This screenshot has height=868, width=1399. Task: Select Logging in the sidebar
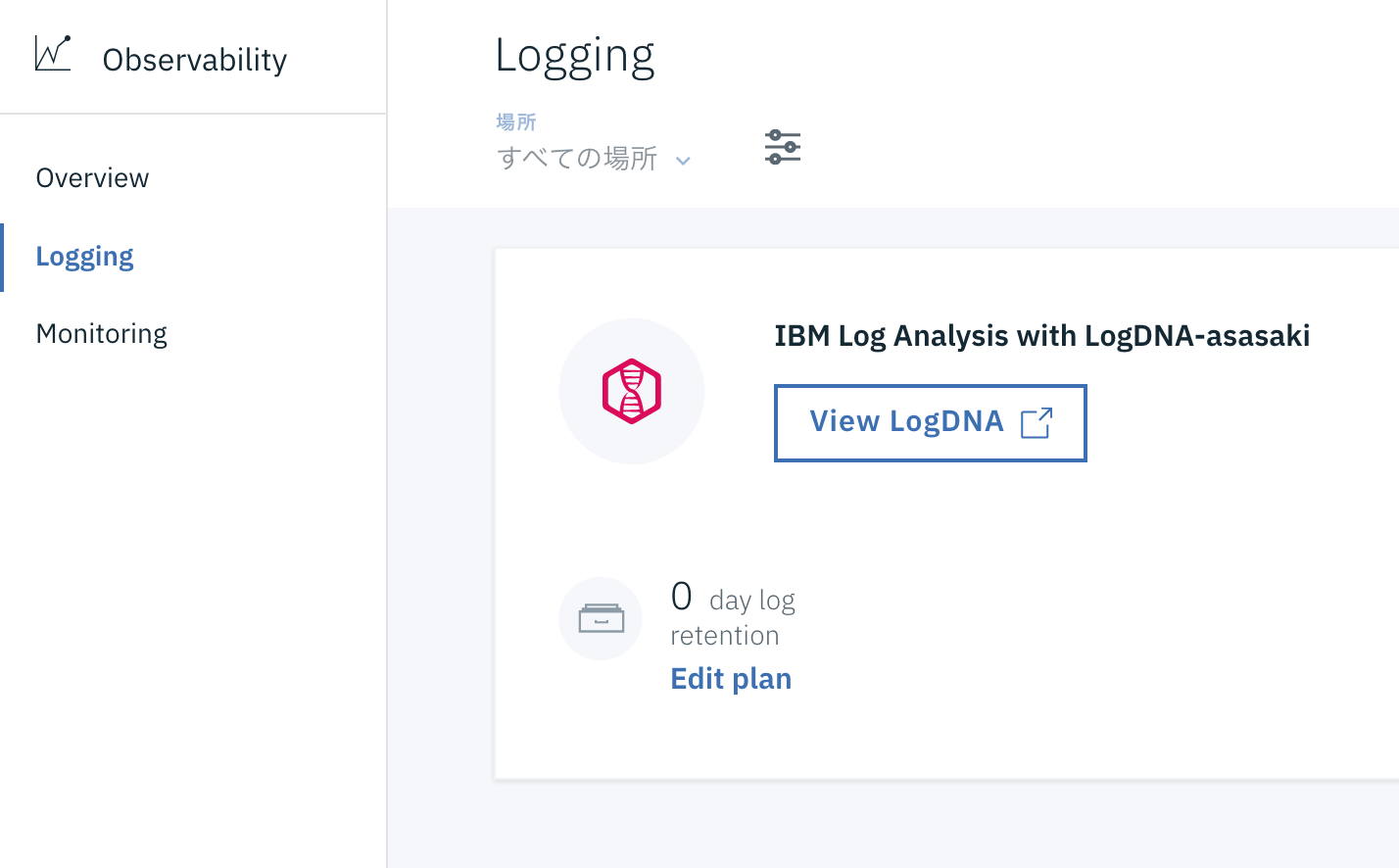[x=84, y=256]
